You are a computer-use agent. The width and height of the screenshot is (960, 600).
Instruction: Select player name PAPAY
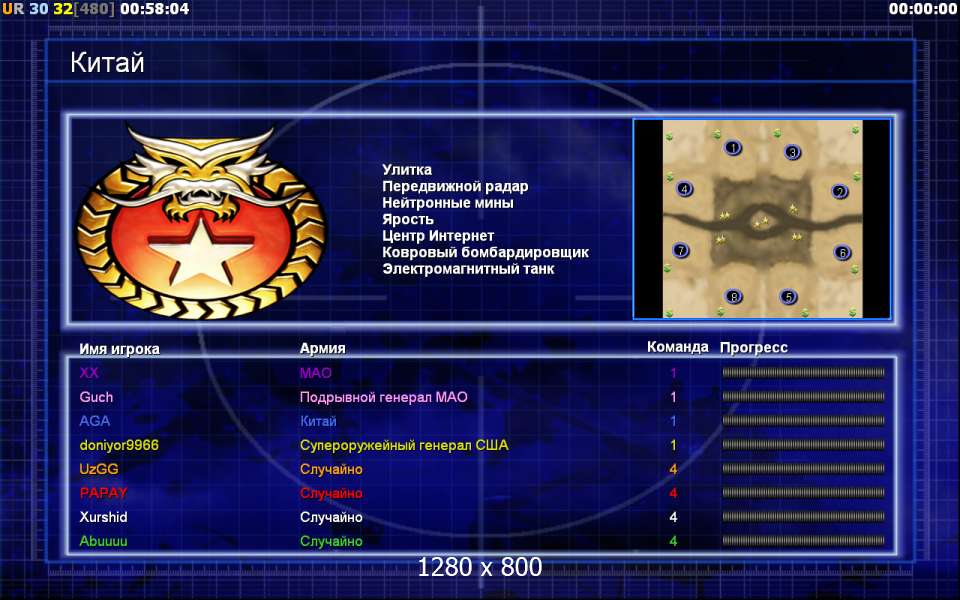click(x=103, y=493)
